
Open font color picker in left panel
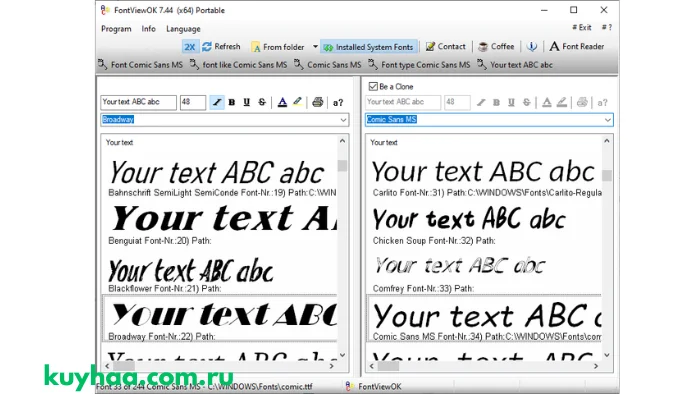282,102
